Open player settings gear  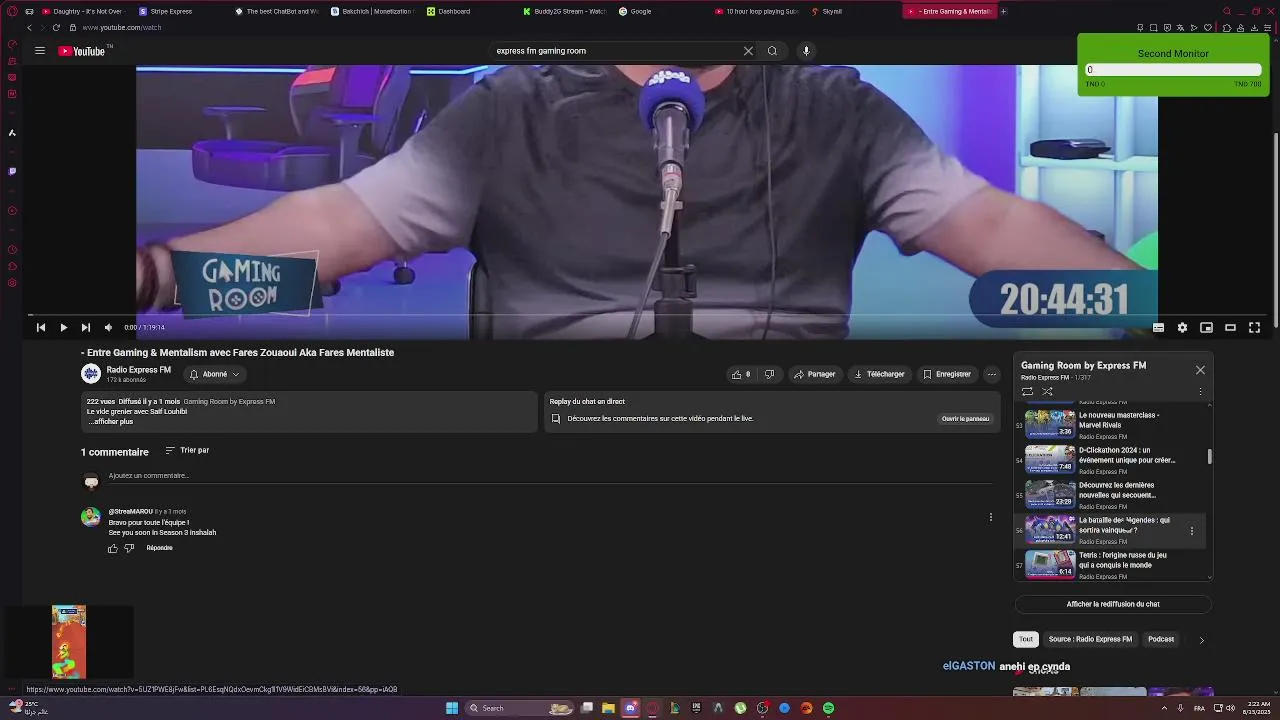pos(1182,327)
